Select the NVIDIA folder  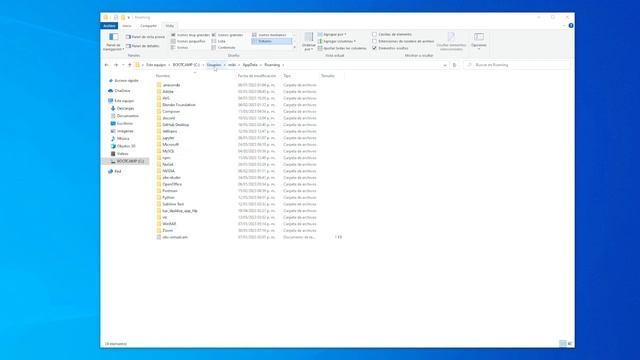click(168, 171)
